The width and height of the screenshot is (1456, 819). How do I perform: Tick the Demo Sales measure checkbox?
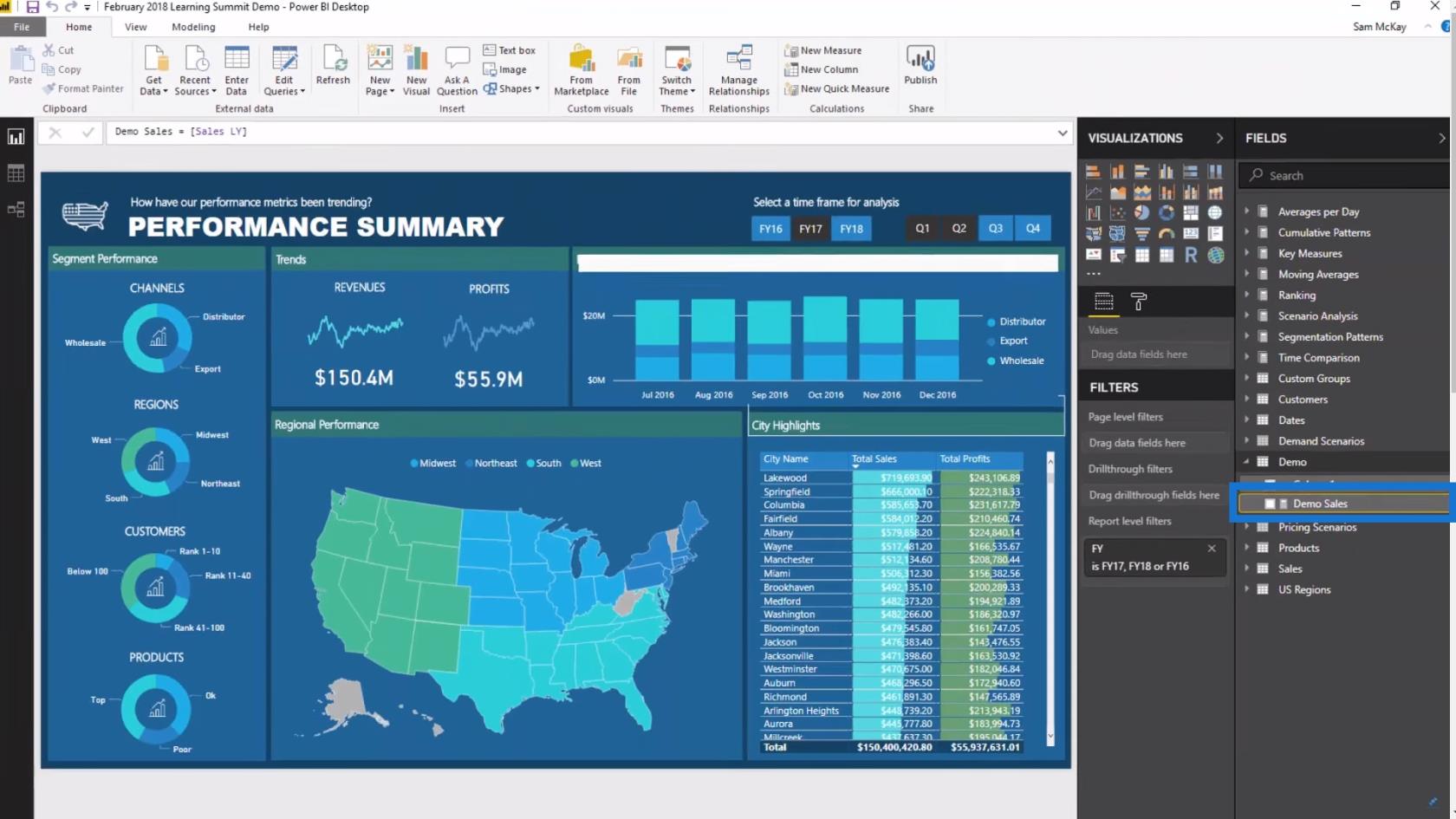[1270, 504]
